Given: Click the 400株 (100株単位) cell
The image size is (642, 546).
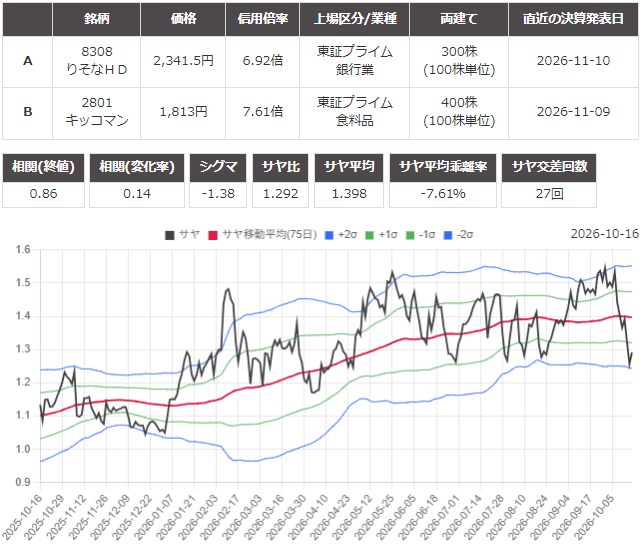Looking at the screenshot, I should (459, 112).
